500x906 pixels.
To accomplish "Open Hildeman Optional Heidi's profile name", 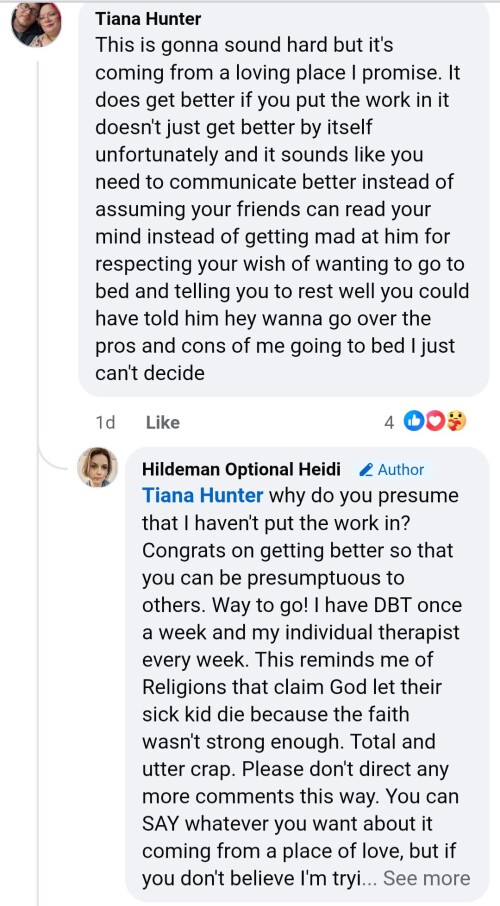I will [x=241, y=469].
